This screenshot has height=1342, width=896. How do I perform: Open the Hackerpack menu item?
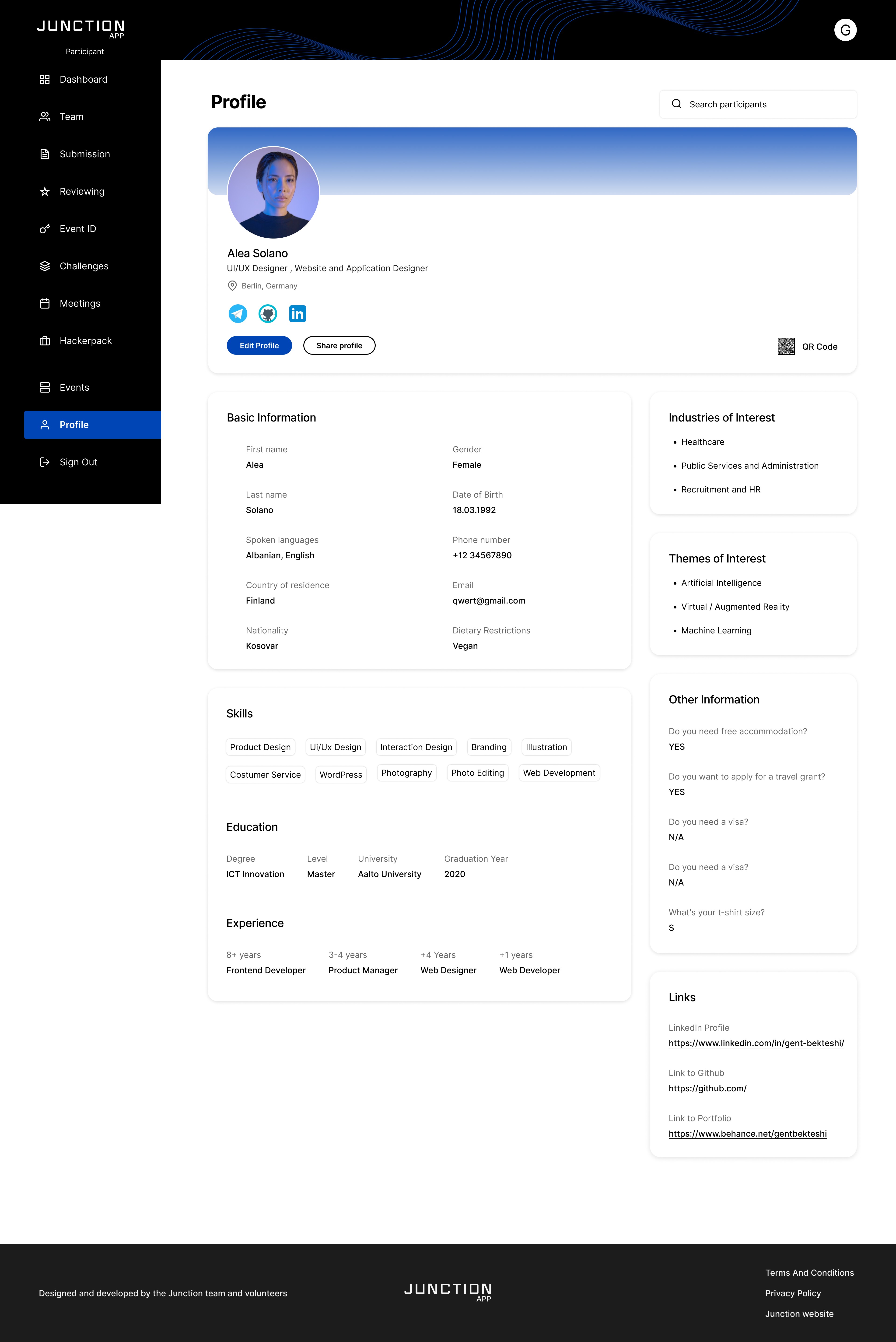pos(85,341)
